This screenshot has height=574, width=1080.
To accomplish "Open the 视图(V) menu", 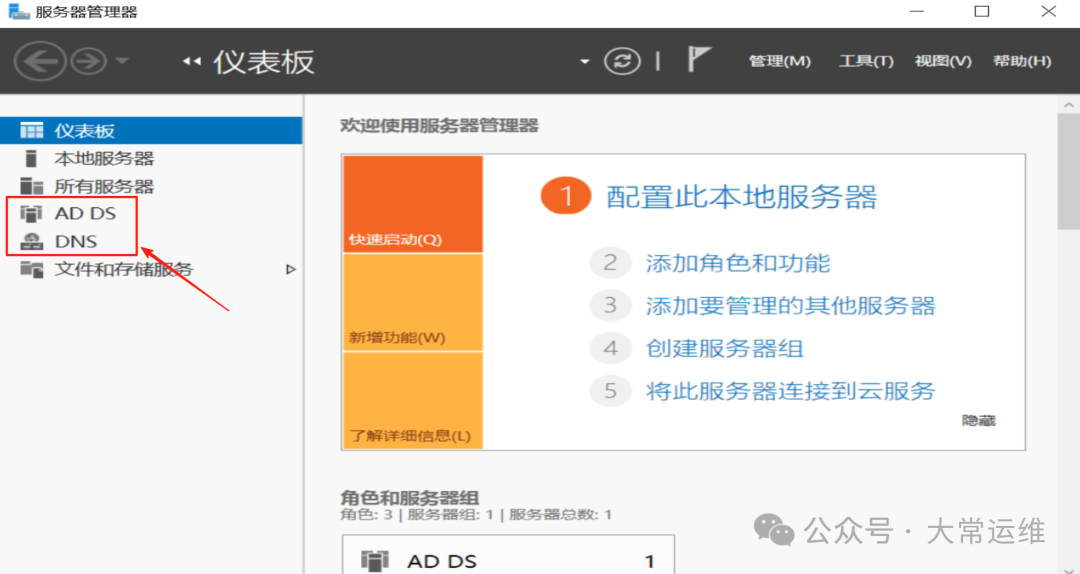I will pos(943,61).
